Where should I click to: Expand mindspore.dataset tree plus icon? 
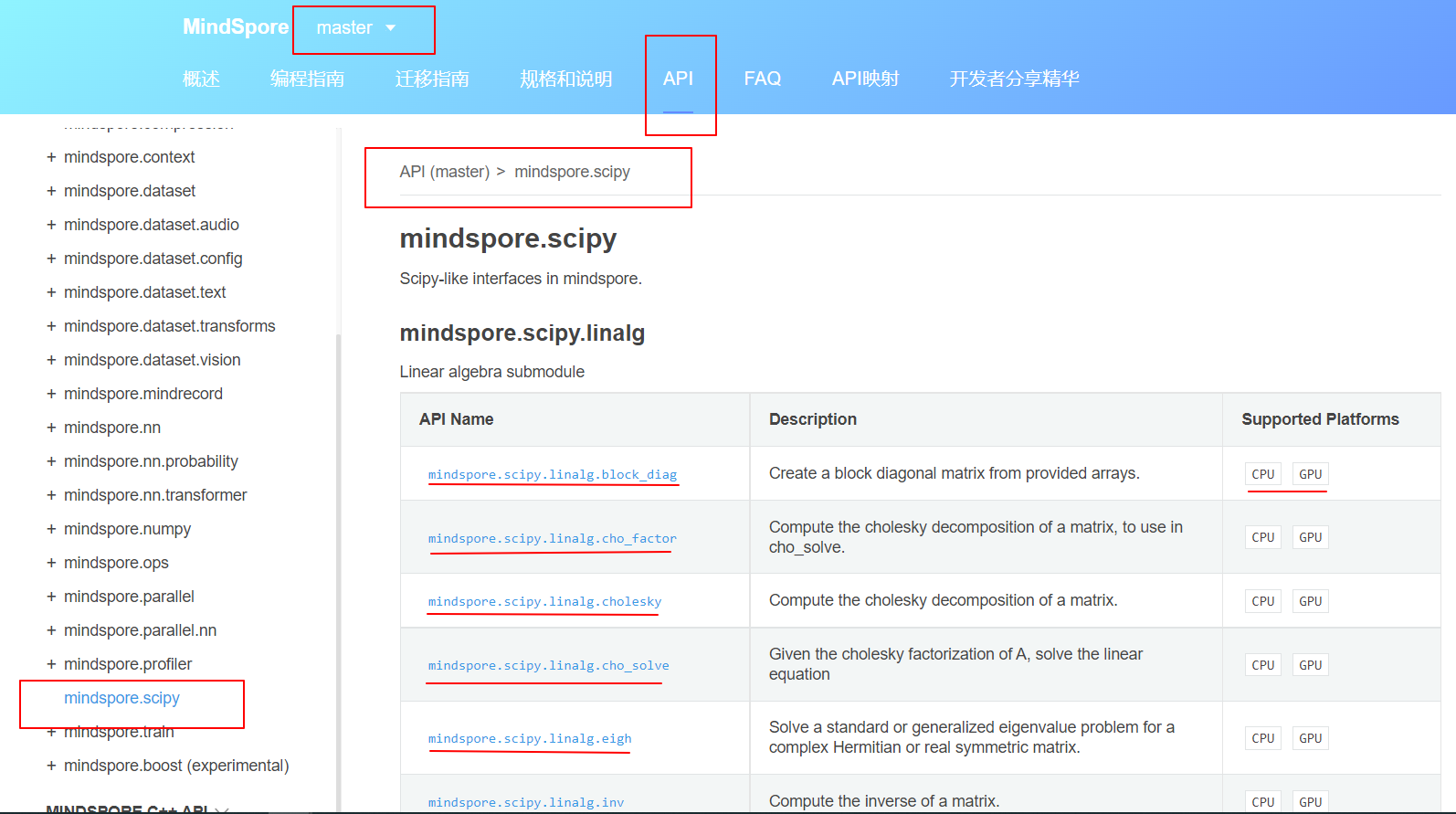pos(51,191)
